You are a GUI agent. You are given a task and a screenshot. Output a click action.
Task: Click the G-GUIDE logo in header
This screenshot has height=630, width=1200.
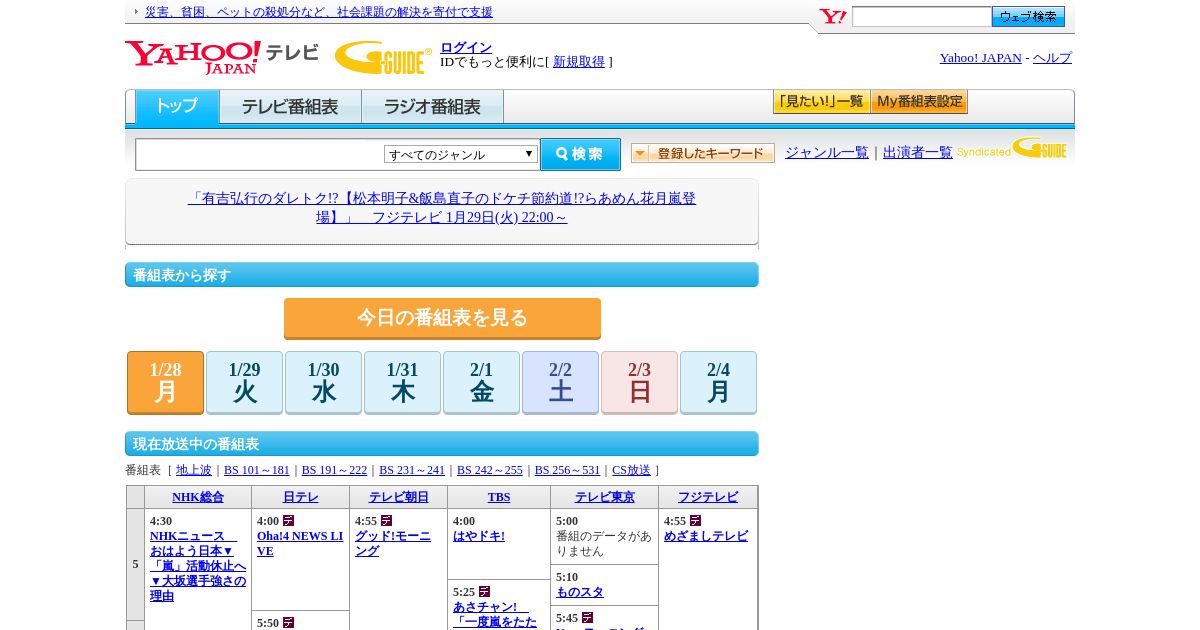click(x=382, y=57)
